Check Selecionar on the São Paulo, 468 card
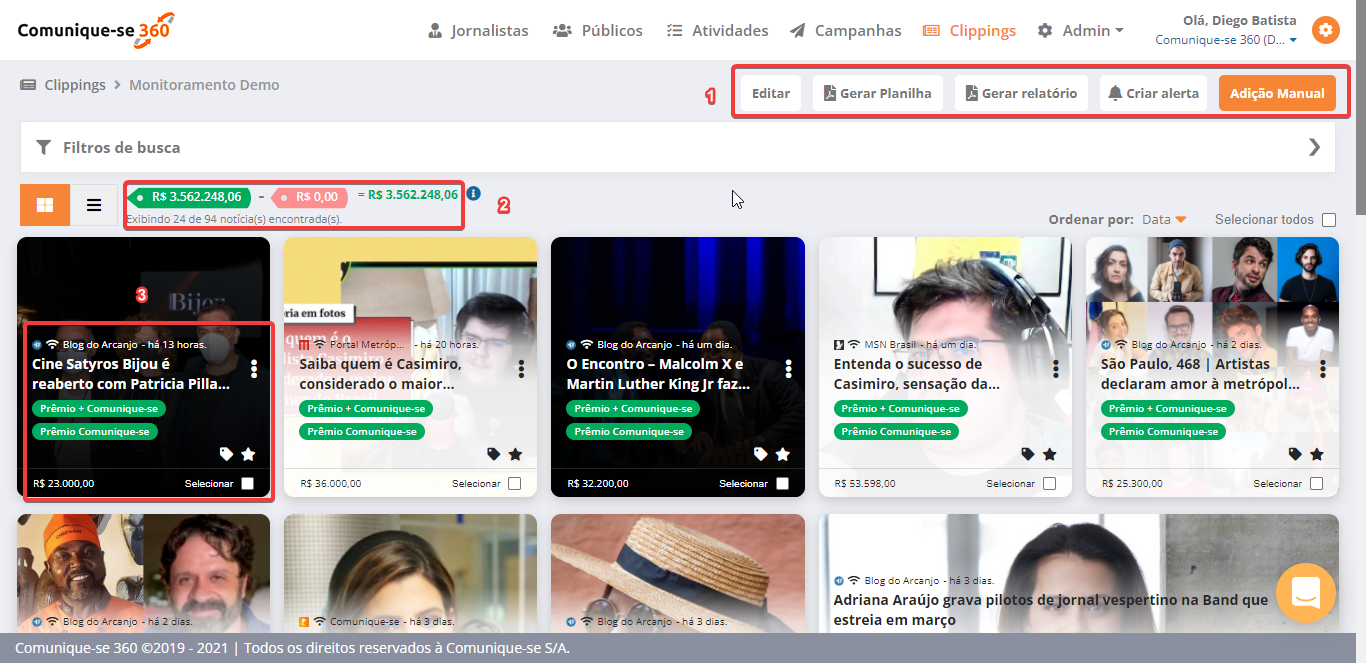This screenshot has height=663, width=1366. coord(1317,484)
